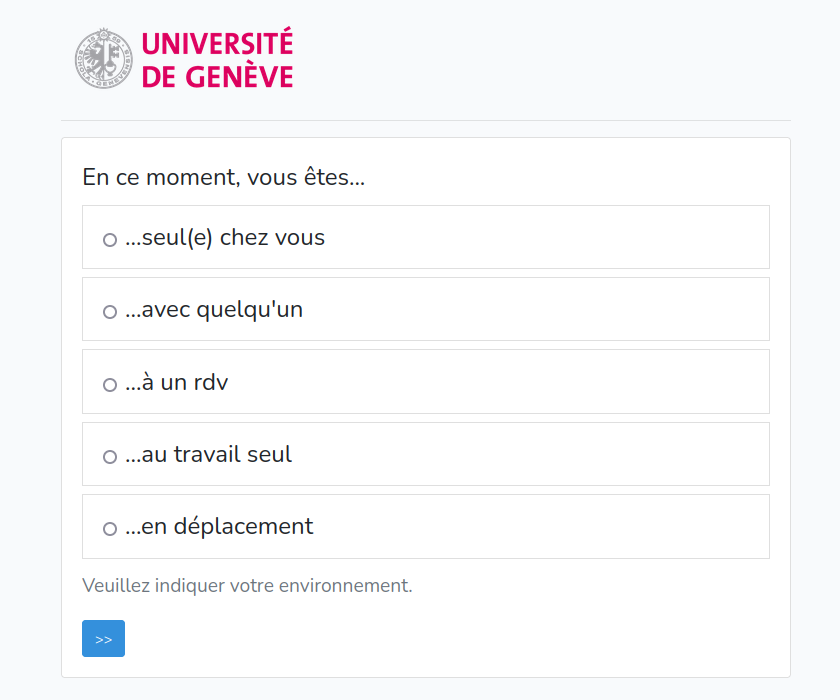Viewport: 840px width, 700px height.
Task: Mark the radio circle beside "à un rdv"
Action: click(110, 384)
